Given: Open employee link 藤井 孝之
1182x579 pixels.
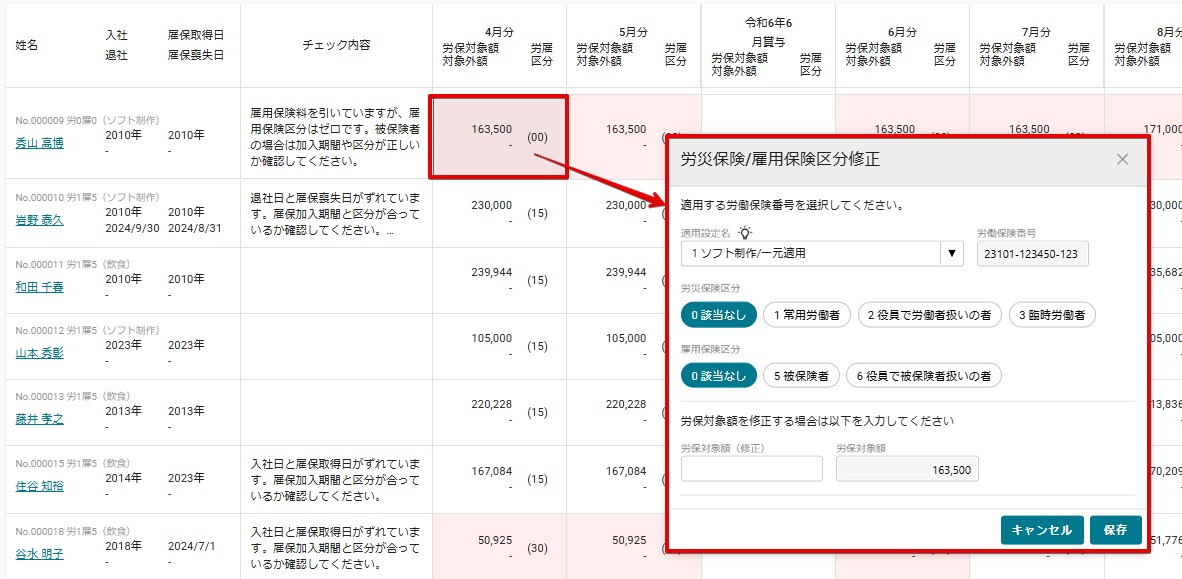Looking at the screenshot, I should tap(40, 419).
